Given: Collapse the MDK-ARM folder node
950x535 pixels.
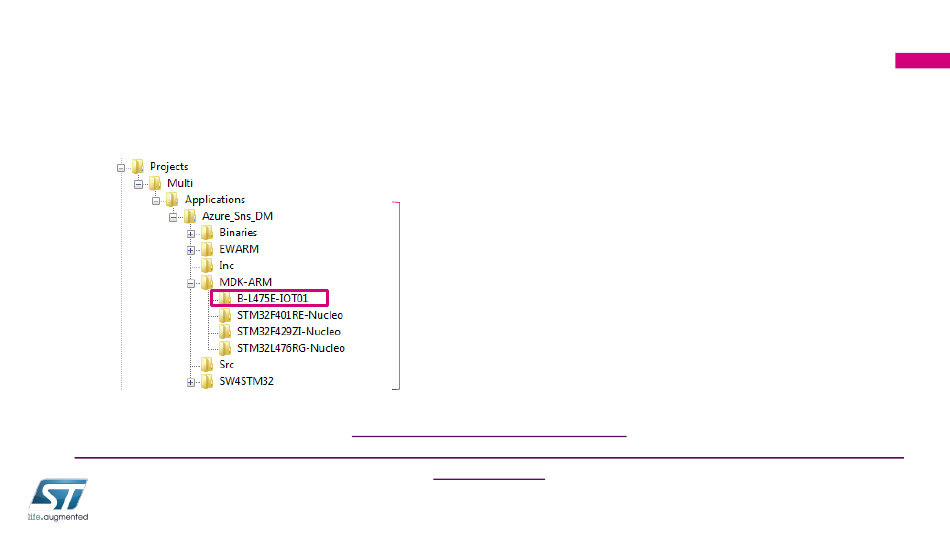Looking at the screenshot, I should (191, 284).
